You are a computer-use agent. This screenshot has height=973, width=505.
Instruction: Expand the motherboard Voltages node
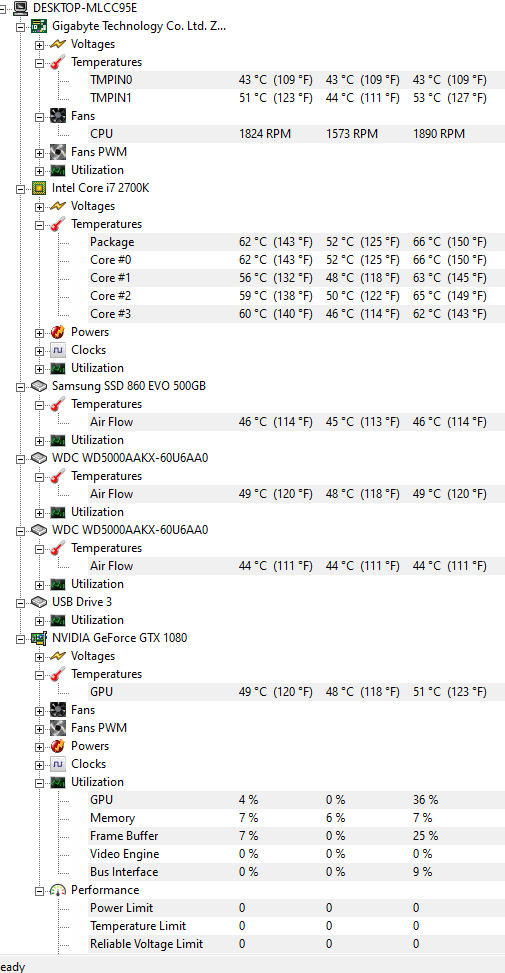tap(40, 45)
